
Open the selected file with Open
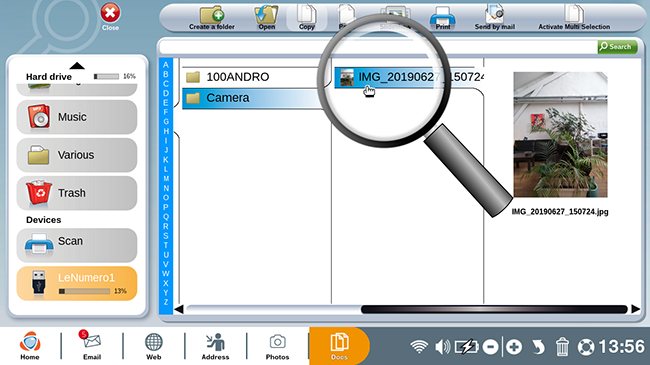click(x=266, y=17)
